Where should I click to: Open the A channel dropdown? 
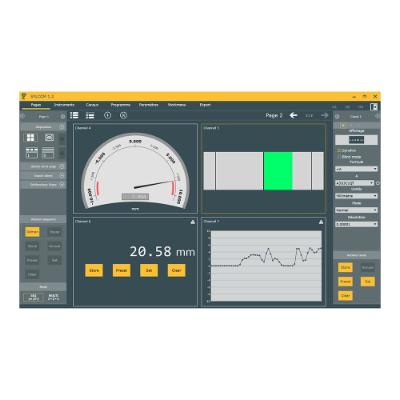tap(355, 183)
